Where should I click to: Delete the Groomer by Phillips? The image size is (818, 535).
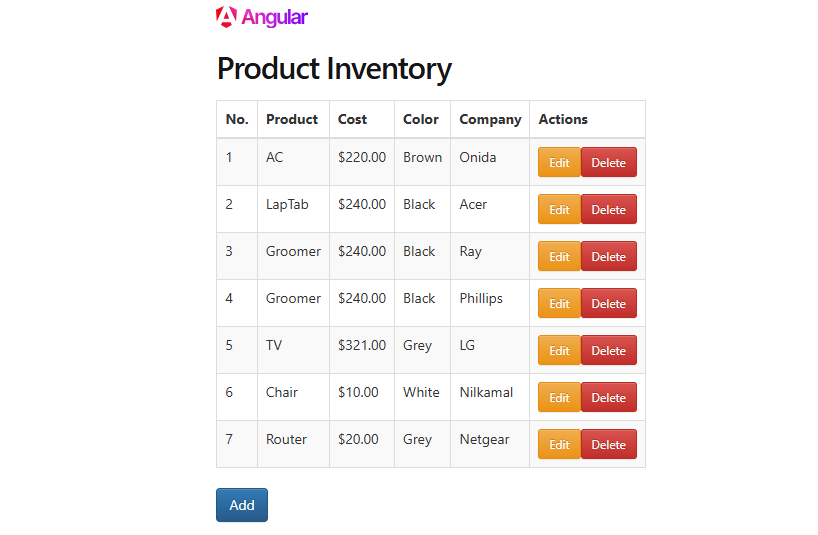(608, 304)
